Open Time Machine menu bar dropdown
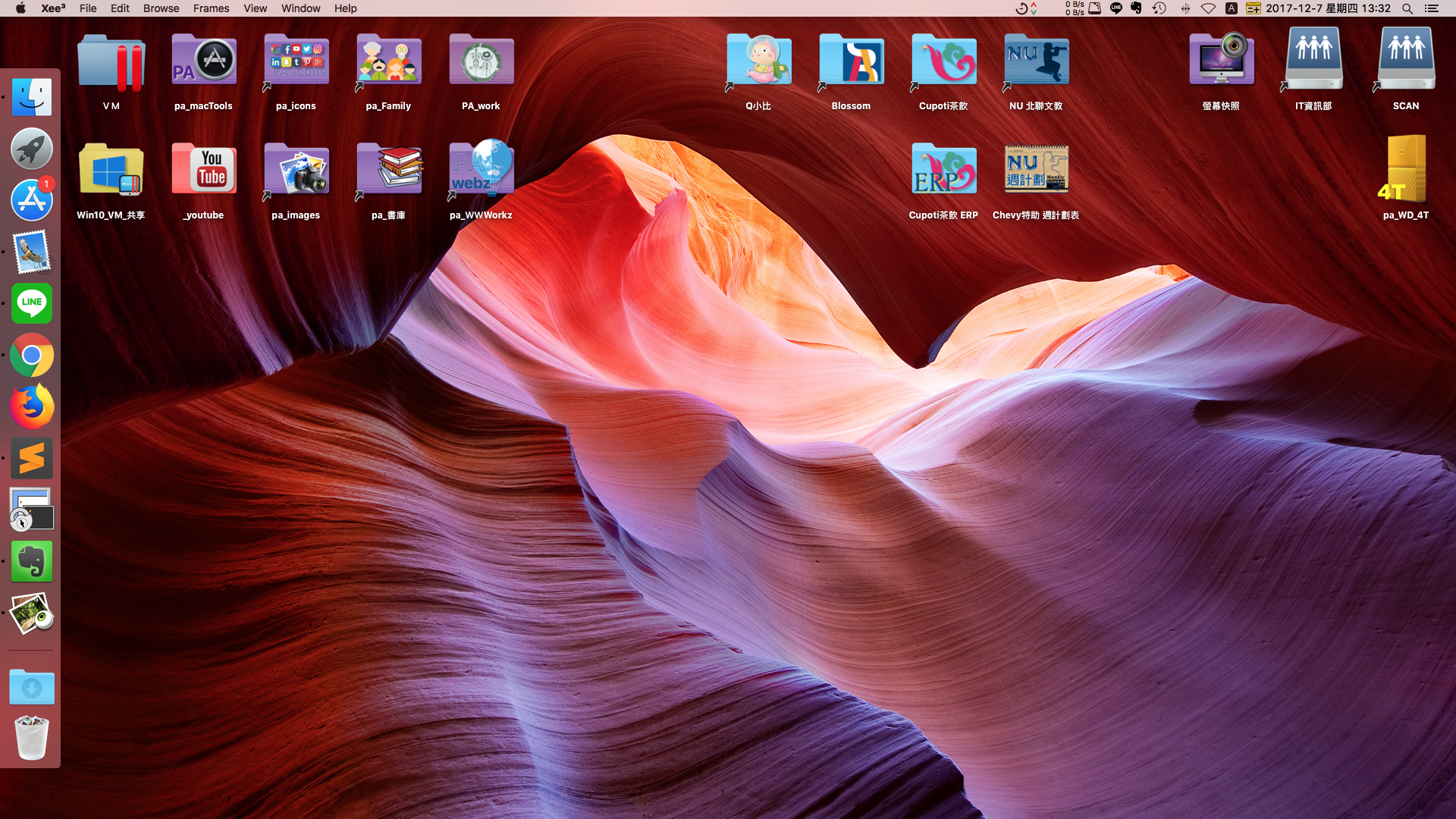The height and width of the screenshot is (819, 1456). pyautogui.click(x=1159, y=8)
